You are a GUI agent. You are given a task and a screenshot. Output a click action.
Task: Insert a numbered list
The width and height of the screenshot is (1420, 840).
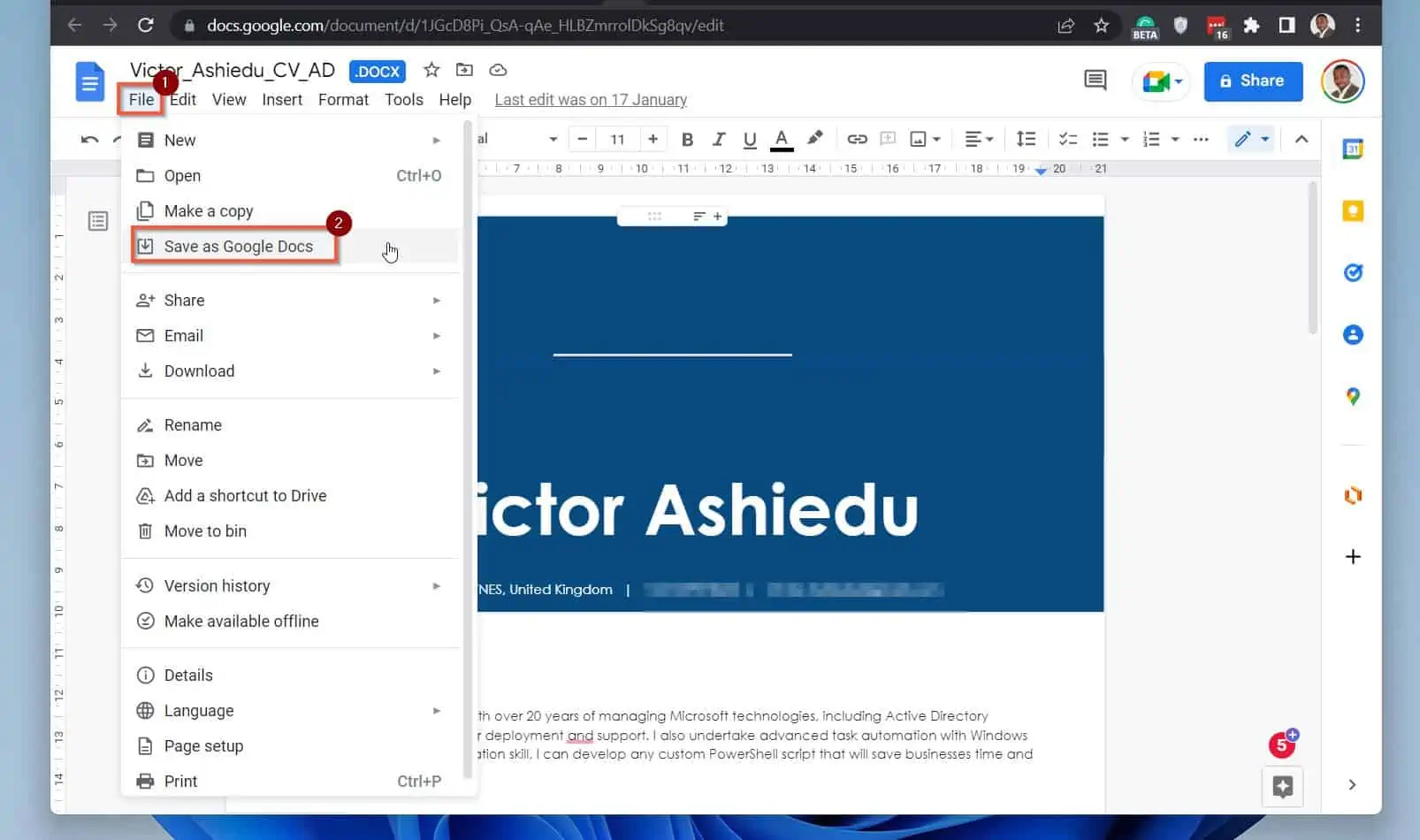[1150, 139]
